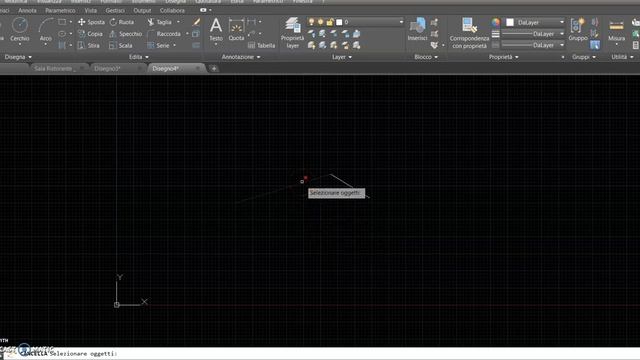This screenshot has height=360, width=640.
Task: Activate the Taglia (trim) command
Action: click(x=160, y=22)
